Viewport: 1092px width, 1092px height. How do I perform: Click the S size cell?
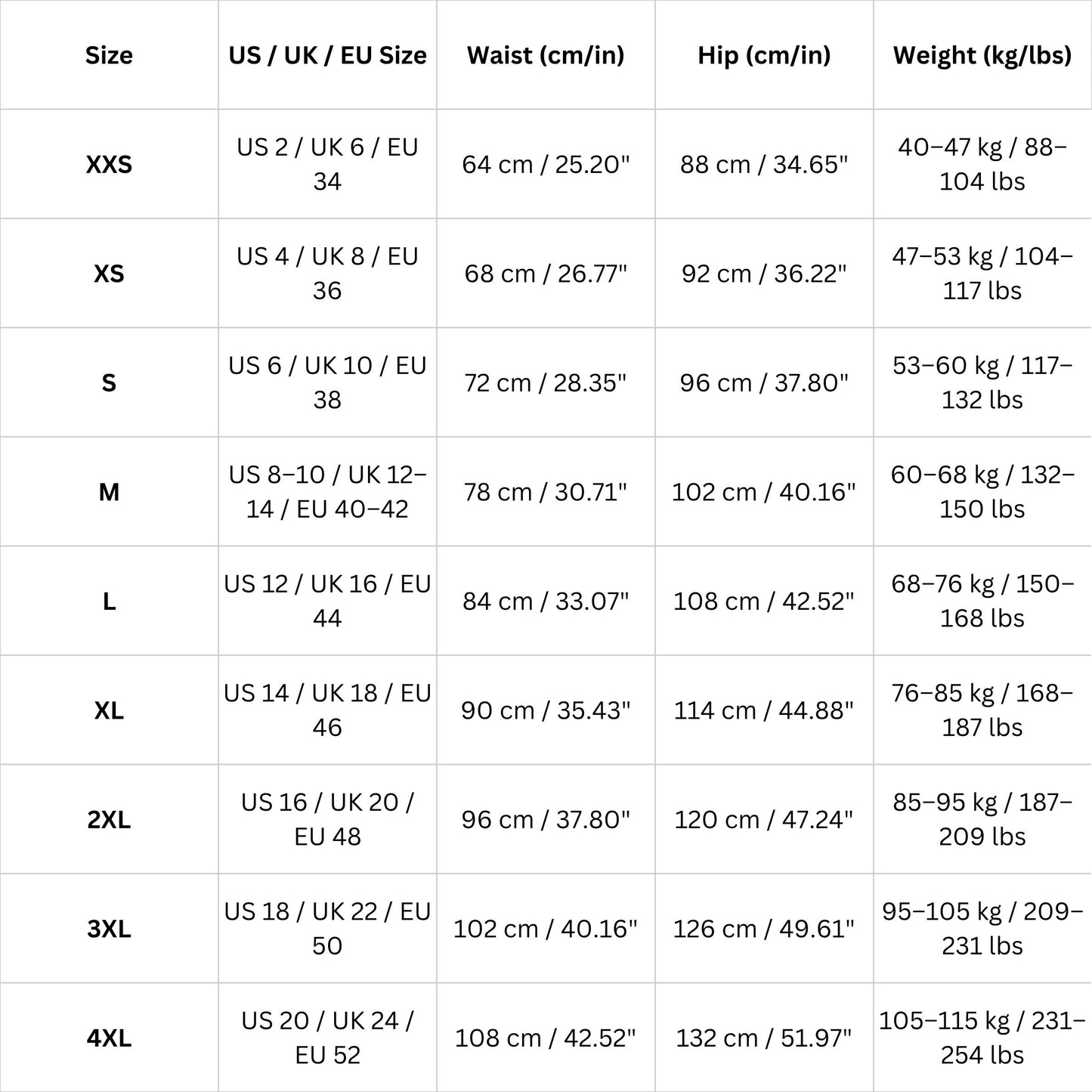[x=109, y=382]
